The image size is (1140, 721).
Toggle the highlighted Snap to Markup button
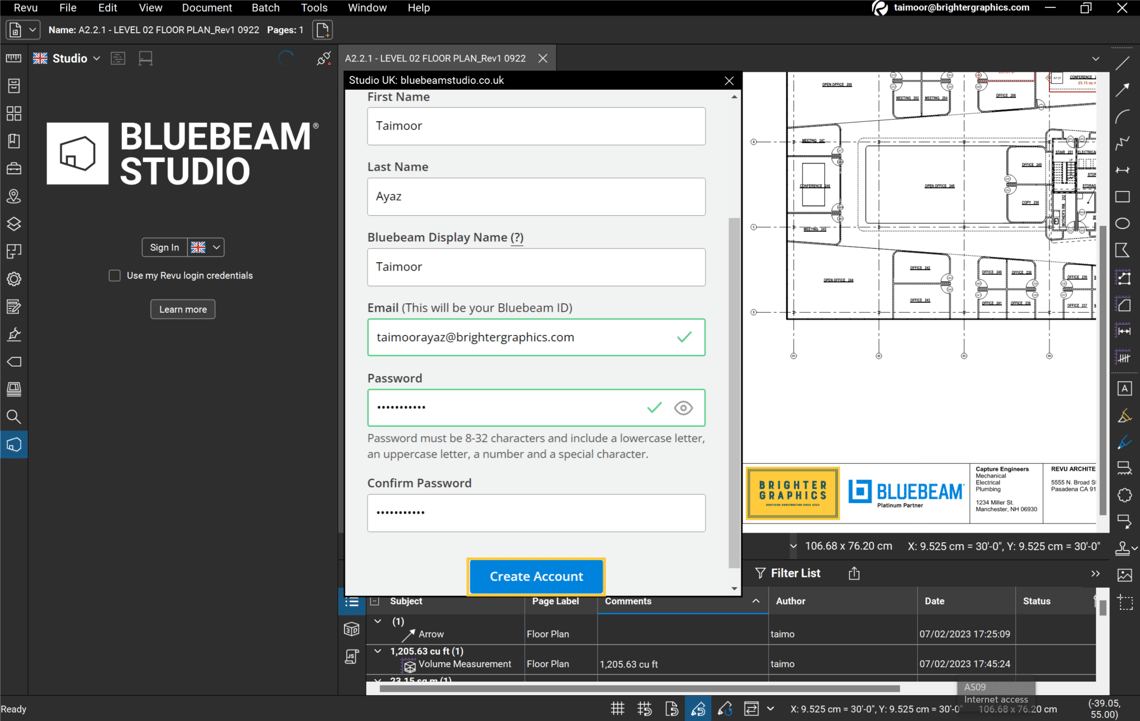click(698, 709)
